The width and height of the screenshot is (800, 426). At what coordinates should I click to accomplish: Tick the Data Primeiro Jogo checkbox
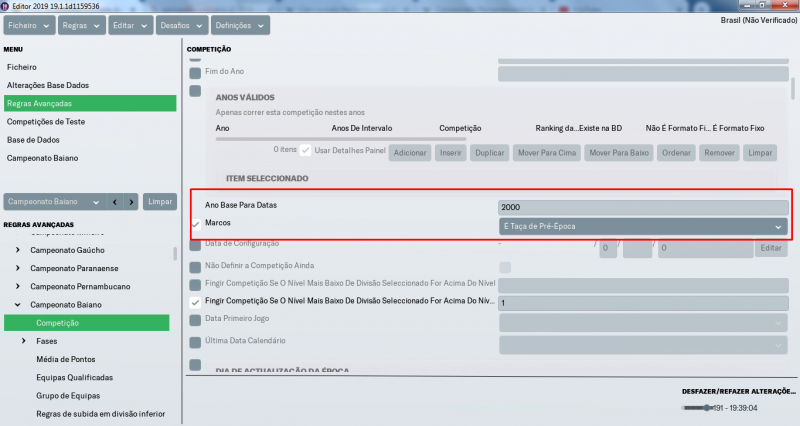195,320
